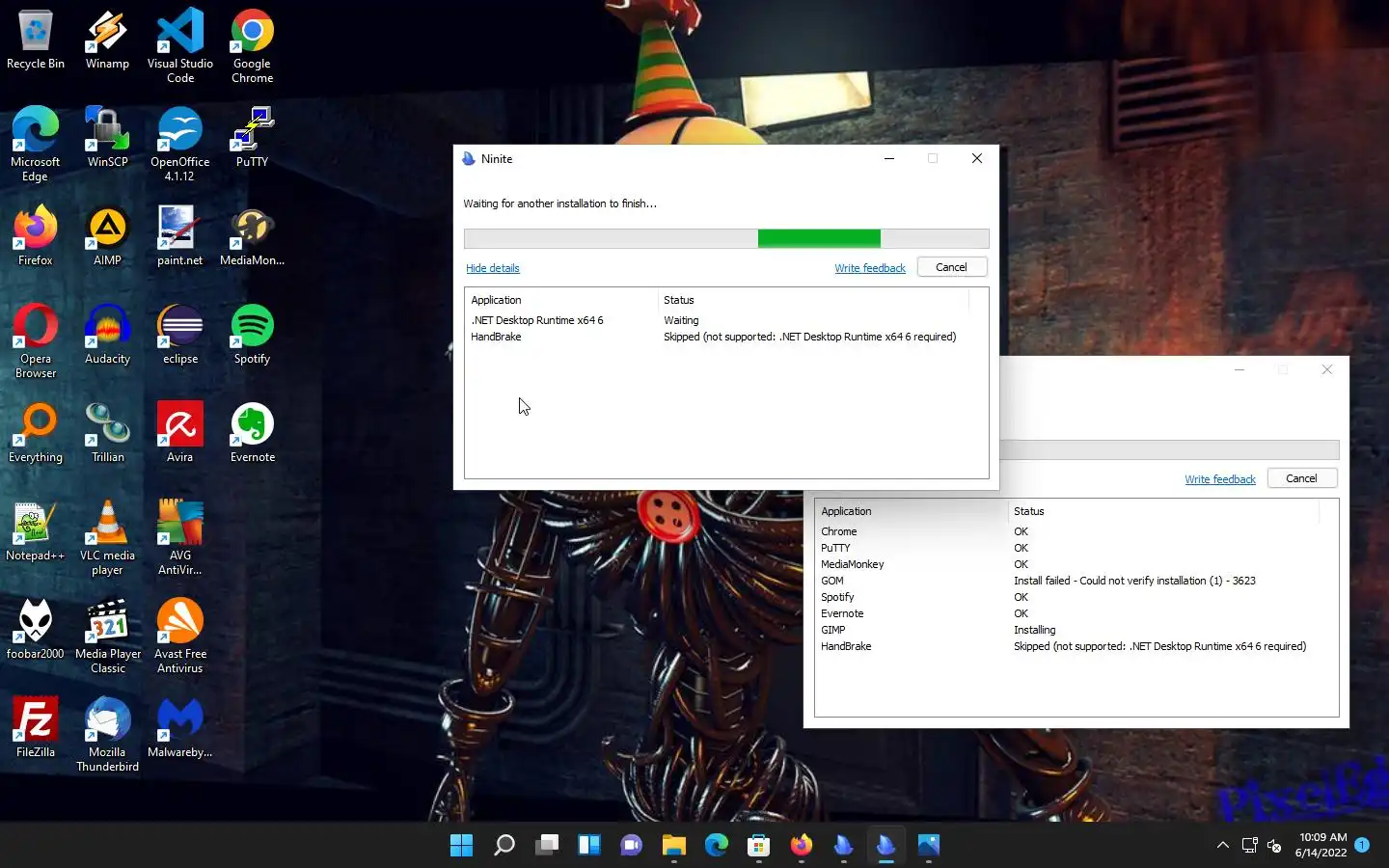Open the notification badge in the system tray
This screenshot has height=868, width=1389.
(x=1362, y=845)
